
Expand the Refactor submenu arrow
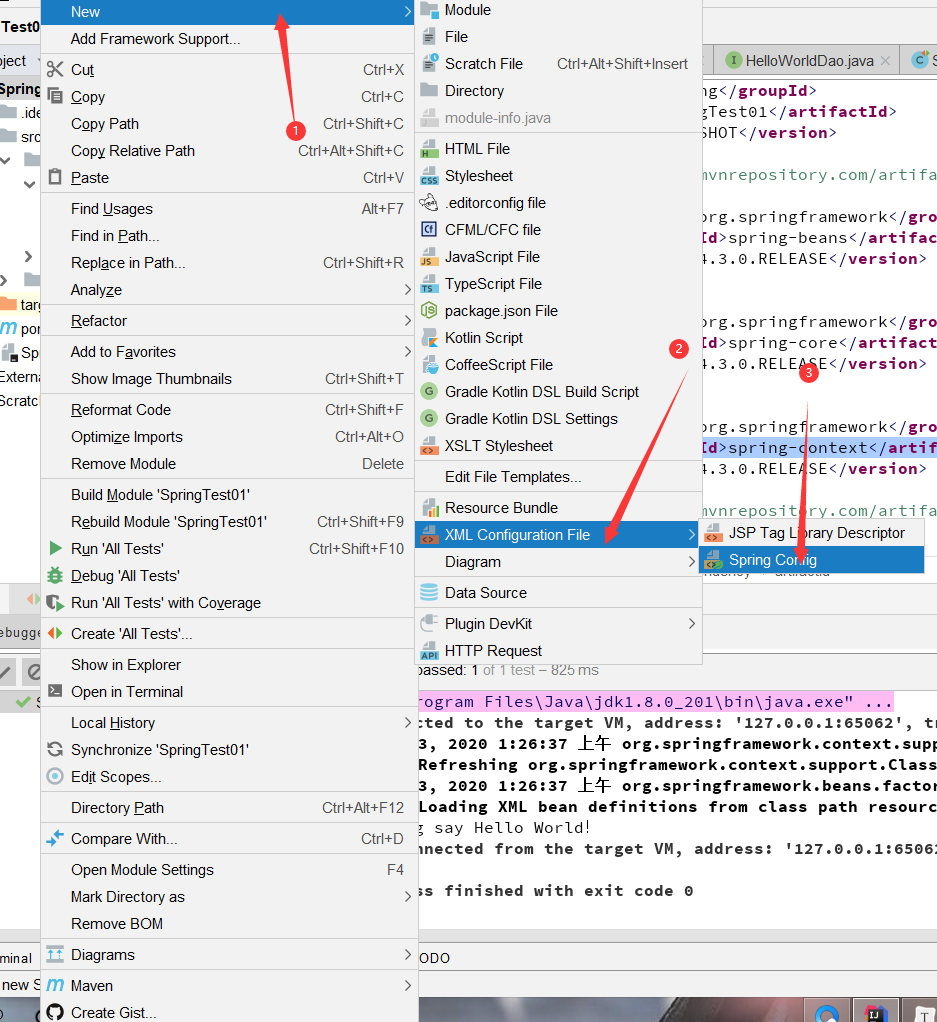pyautogui.click(x=407, y=321)
